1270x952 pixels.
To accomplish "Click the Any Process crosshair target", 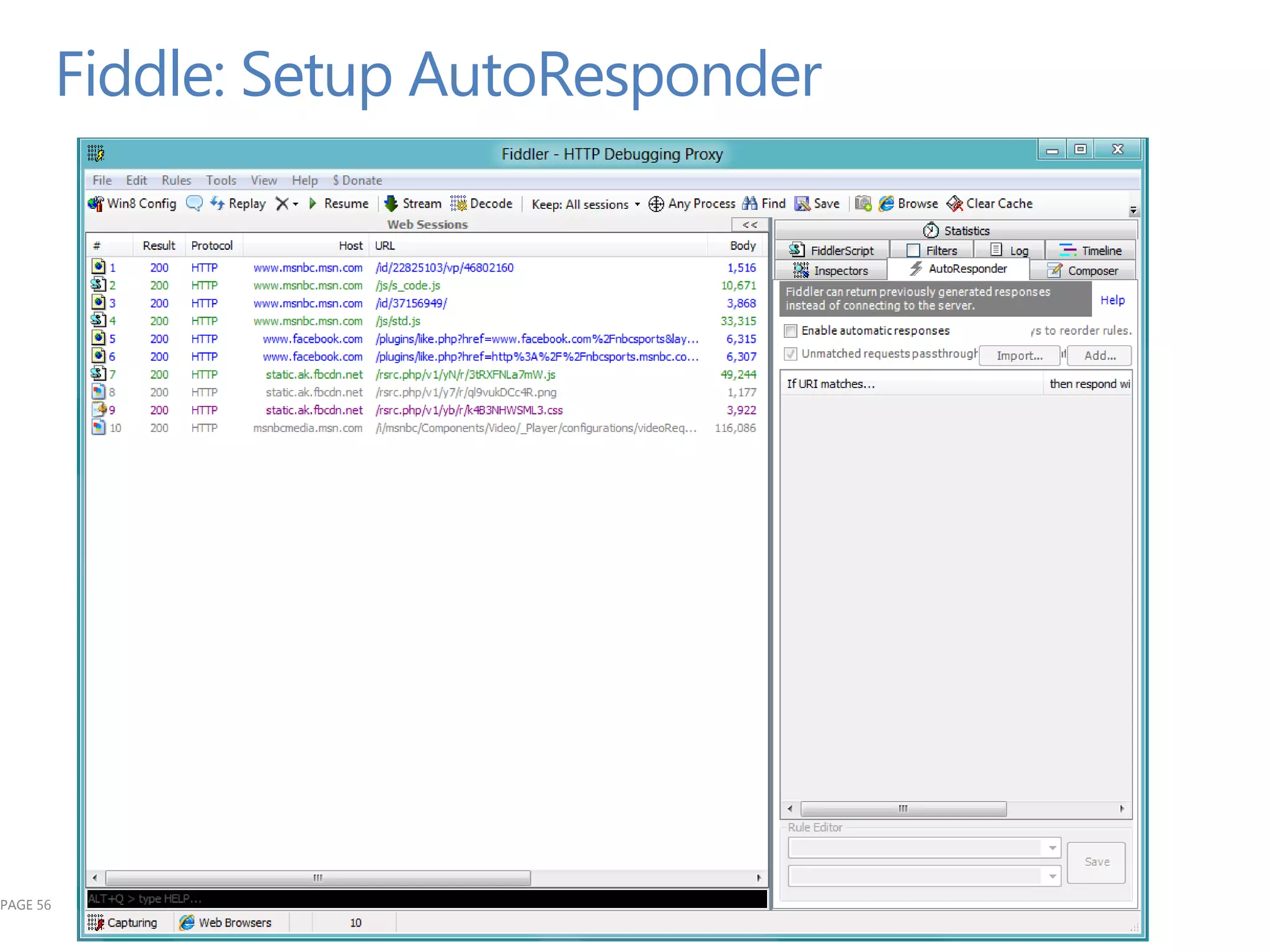I will click(x=655, y=204).
